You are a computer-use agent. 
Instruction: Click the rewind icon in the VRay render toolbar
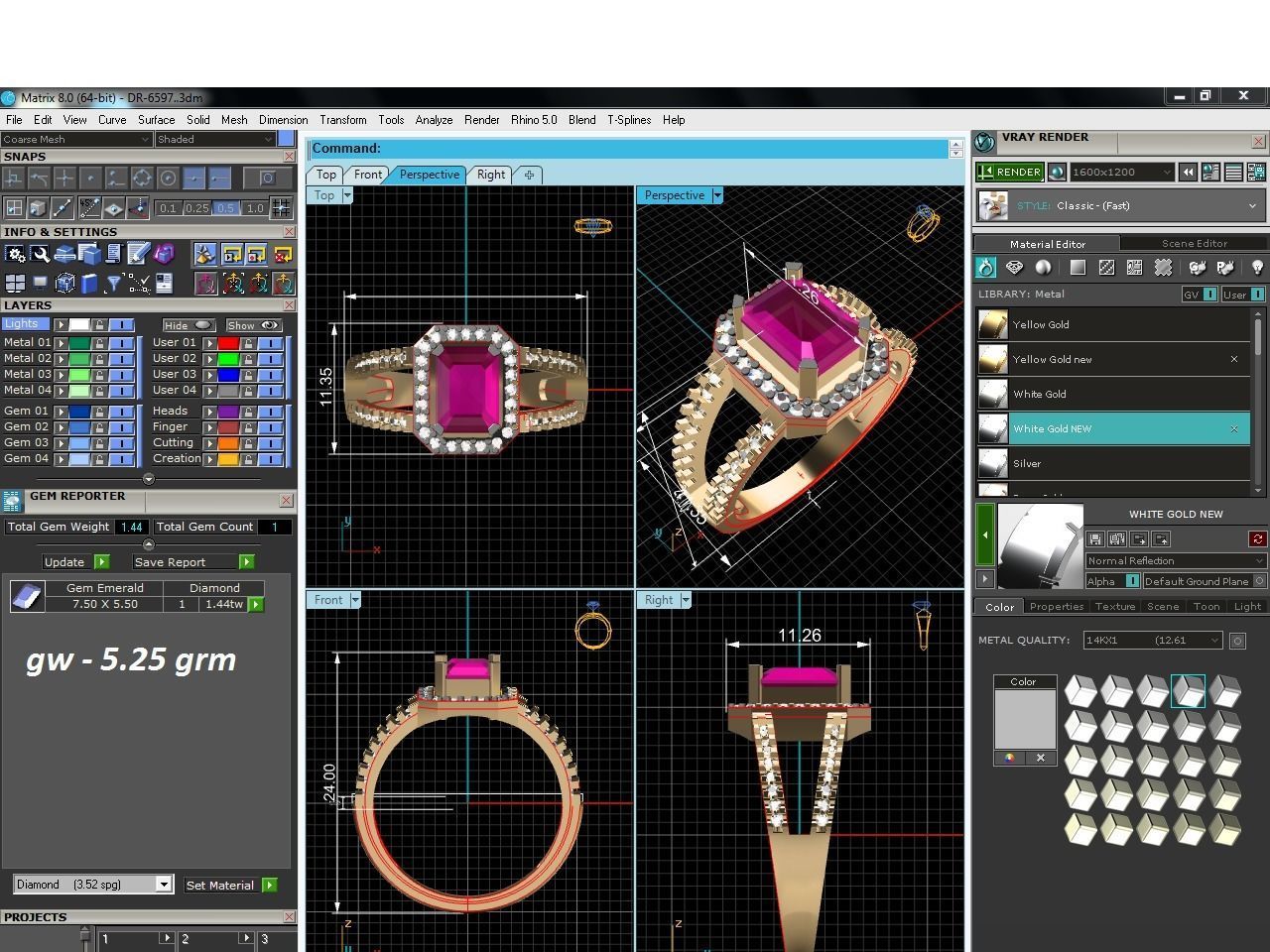[x=1188, y=172]
